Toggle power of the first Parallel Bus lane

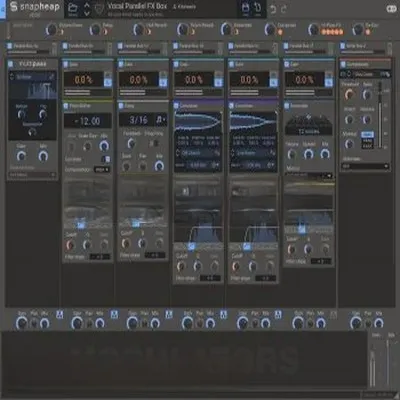(x=10, y=46)
